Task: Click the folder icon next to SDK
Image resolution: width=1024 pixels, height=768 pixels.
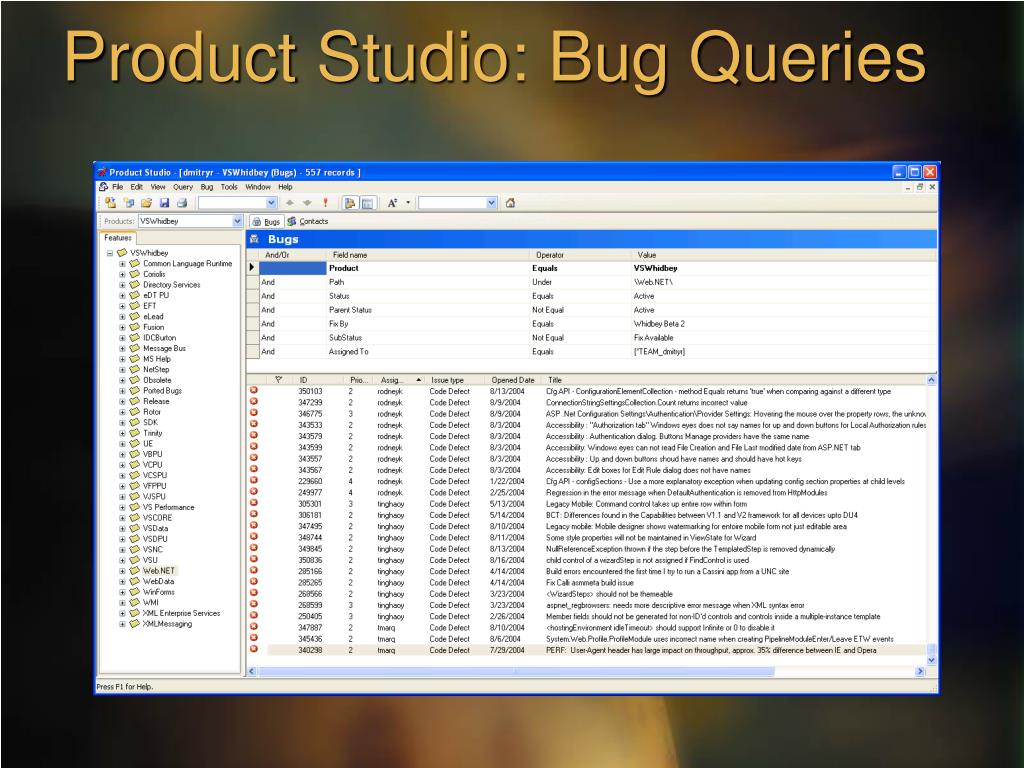Action: 135,422
